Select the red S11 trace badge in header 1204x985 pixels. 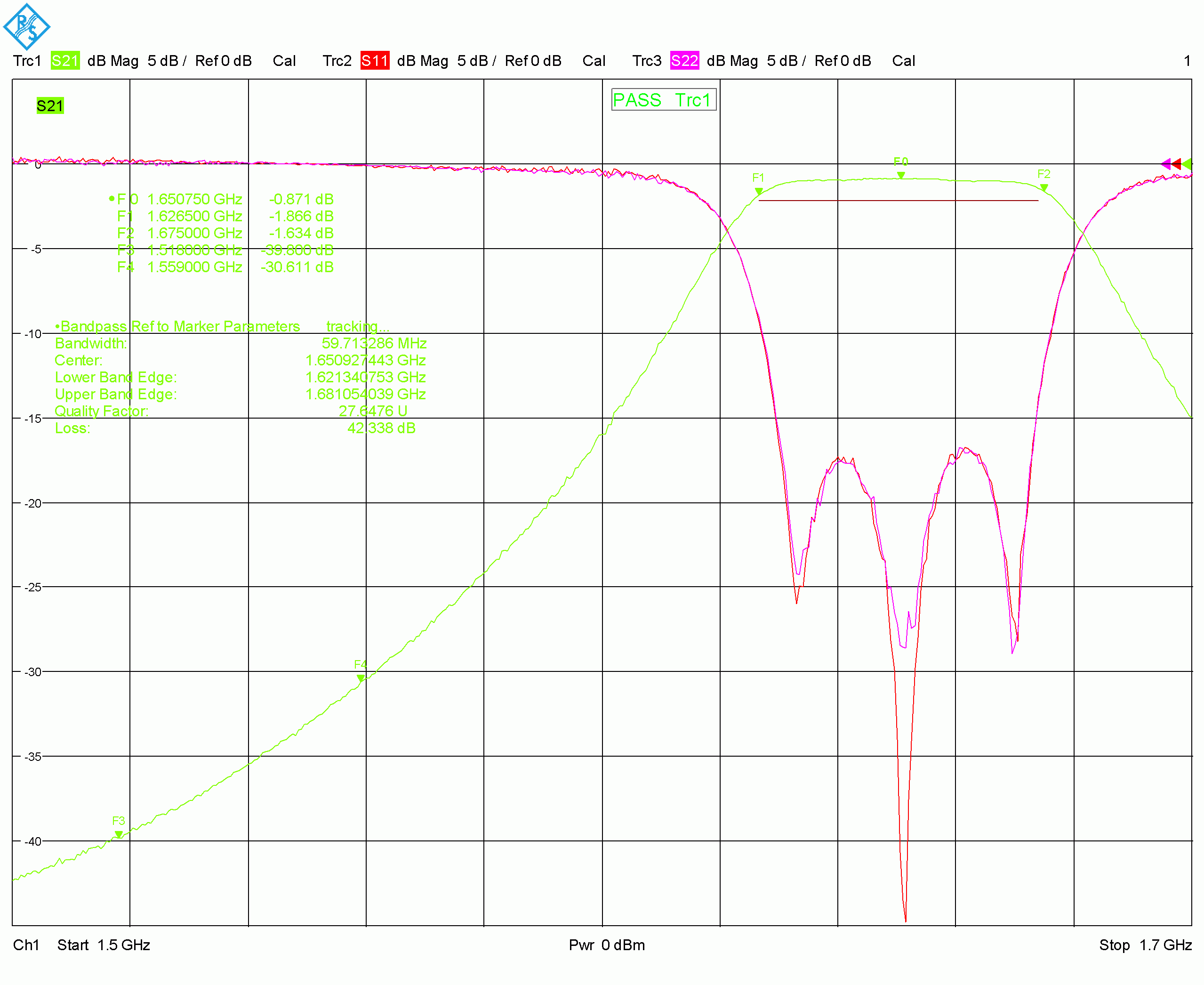[375, 61]
